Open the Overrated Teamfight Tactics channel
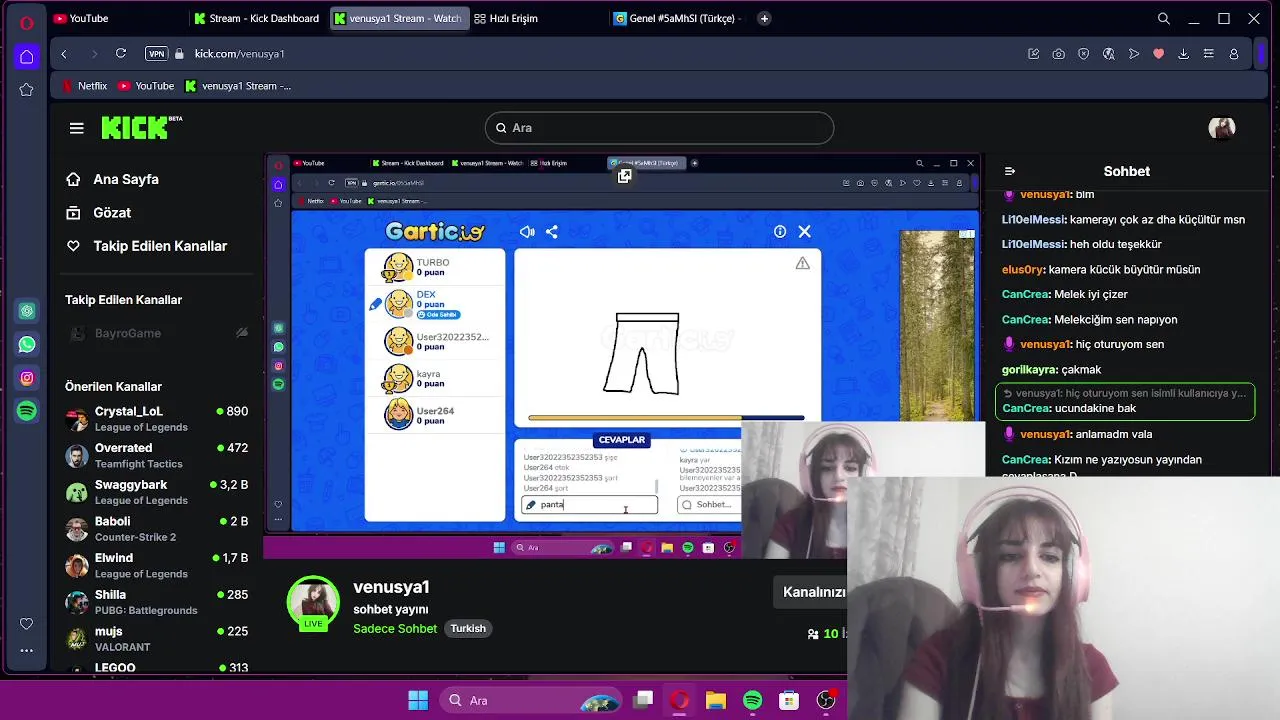 (157, 456)
